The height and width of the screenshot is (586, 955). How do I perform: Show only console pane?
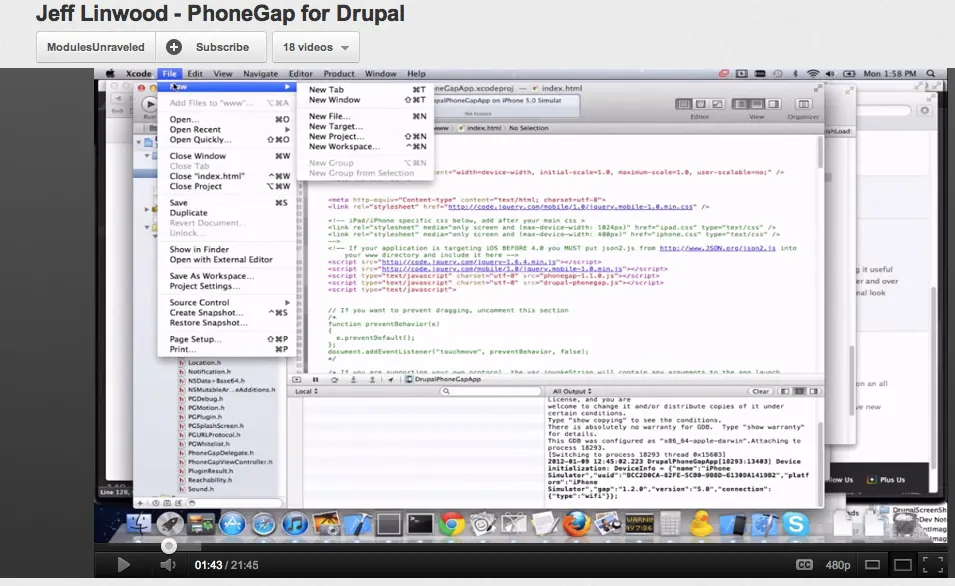pyautogui.click(x=814, y=392)
